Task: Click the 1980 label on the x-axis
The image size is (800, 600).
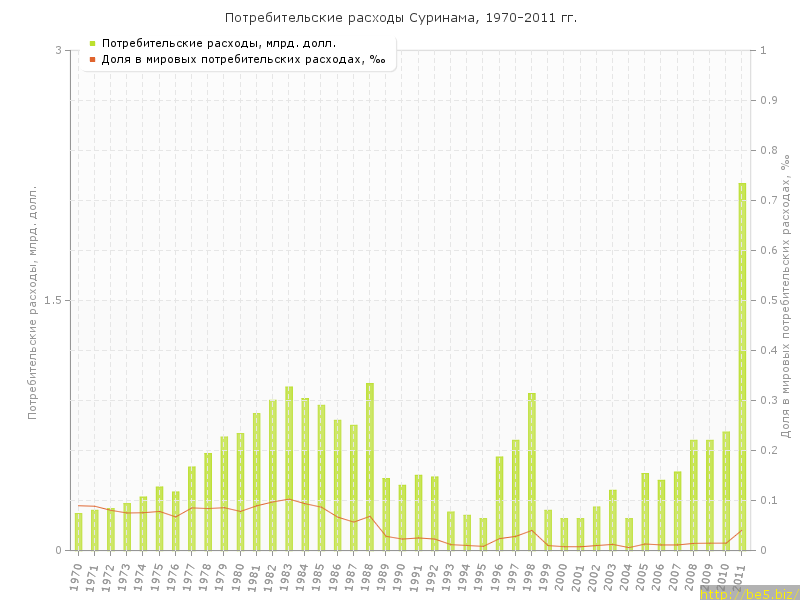Action: (x=239, y=577)
